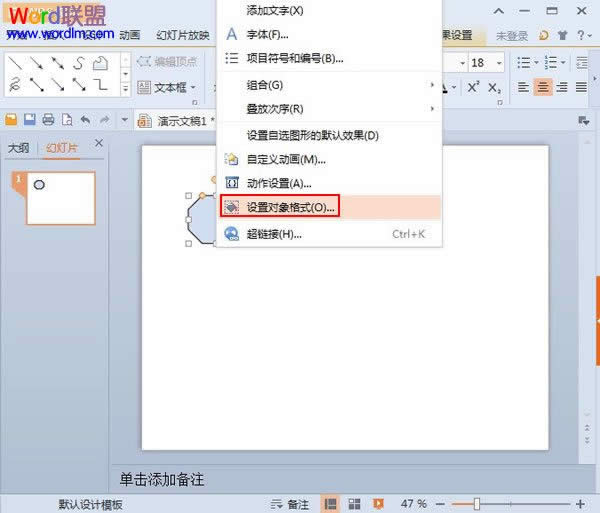Choose 自定义动画(M) from context menu
The width and height of the screenshot is (600, 513).
coord(286,159)
